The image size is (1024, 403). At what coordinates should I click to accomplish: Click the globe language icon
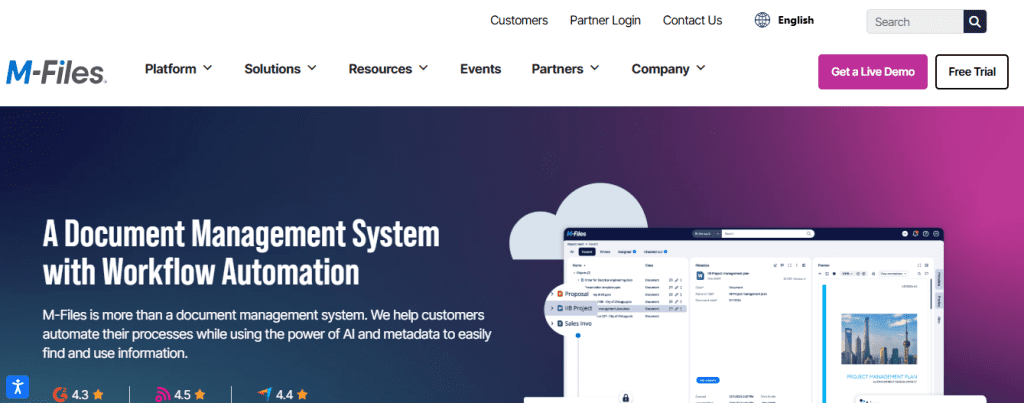coord(763,20)
